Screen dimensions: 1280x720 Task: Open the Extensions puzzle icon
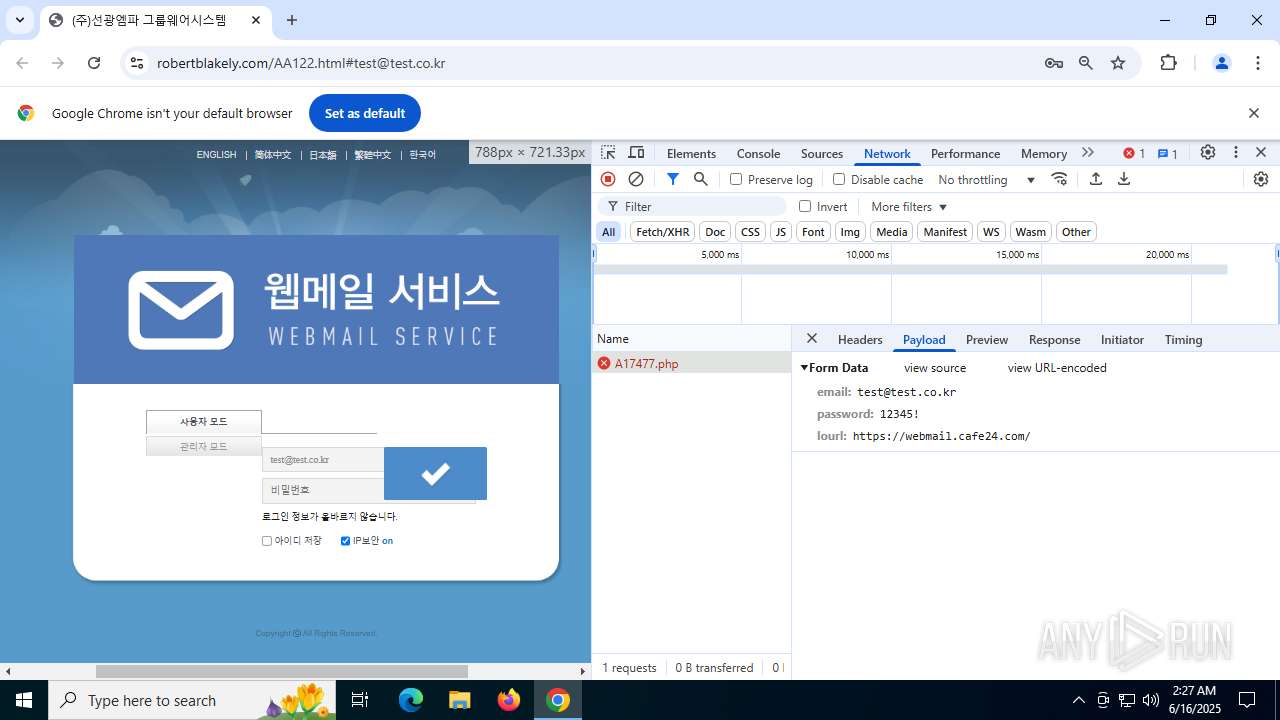pos(1169,63)
